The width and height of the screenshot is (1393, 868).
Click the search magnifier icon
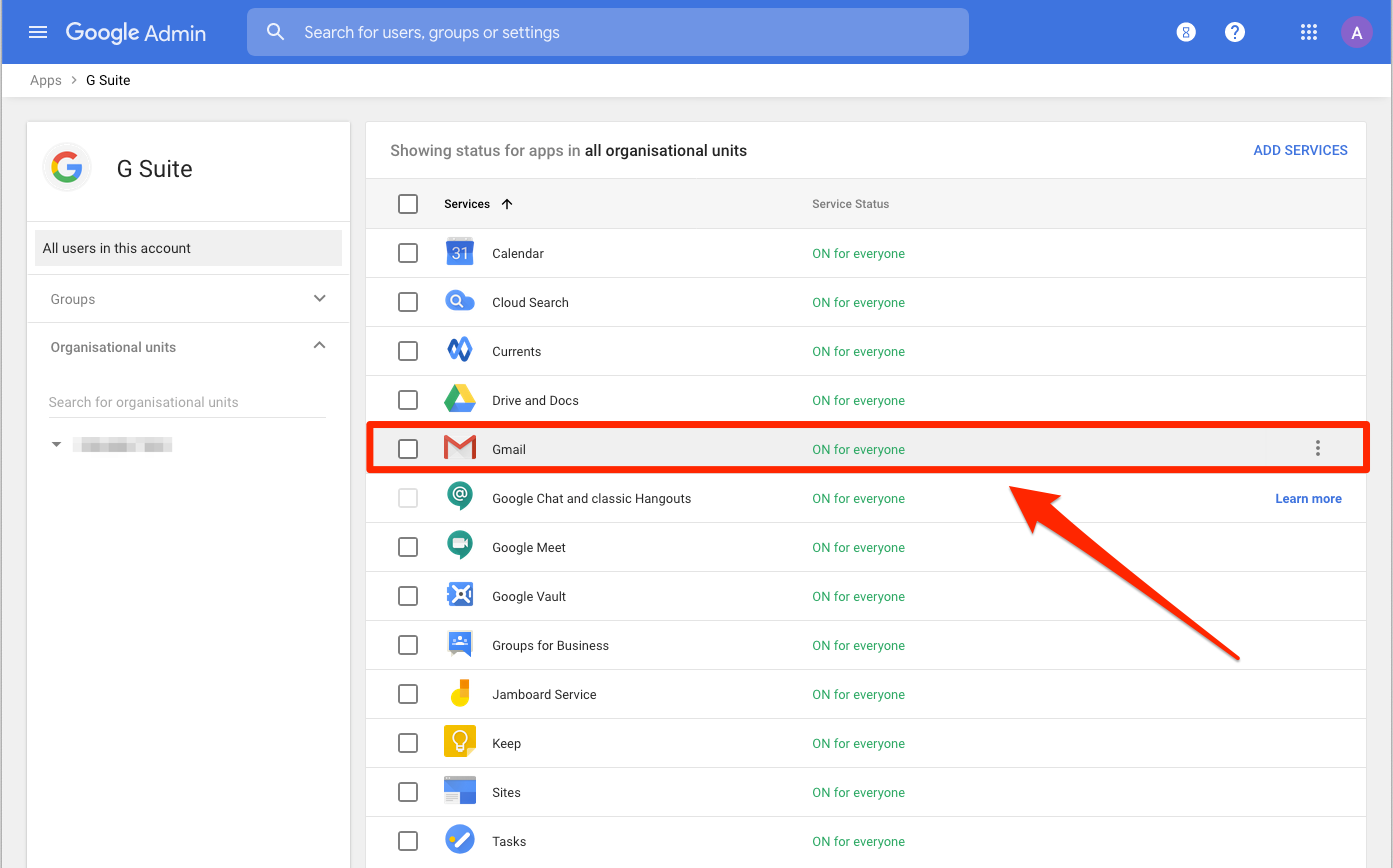[x=276, y=32]
